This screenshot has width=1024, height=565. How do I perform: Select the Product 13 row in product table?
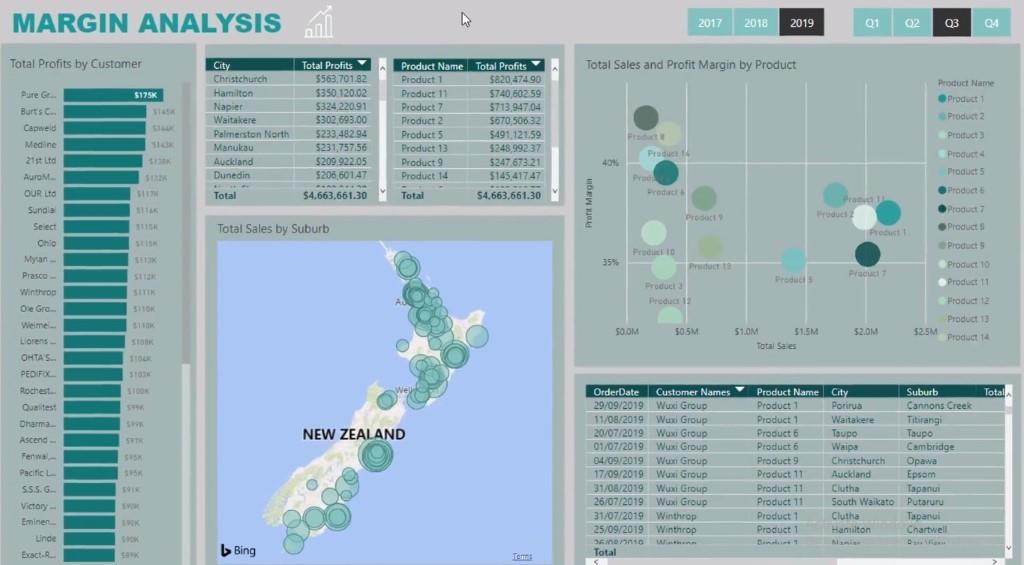click(x=469, y=148)
